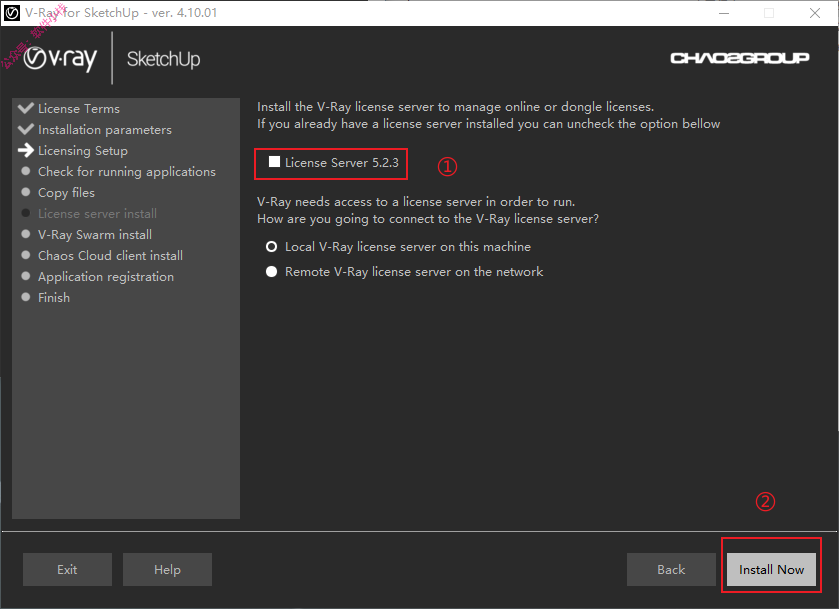
Task: Select the Licensing Setup step
Action: click(83, 151)
